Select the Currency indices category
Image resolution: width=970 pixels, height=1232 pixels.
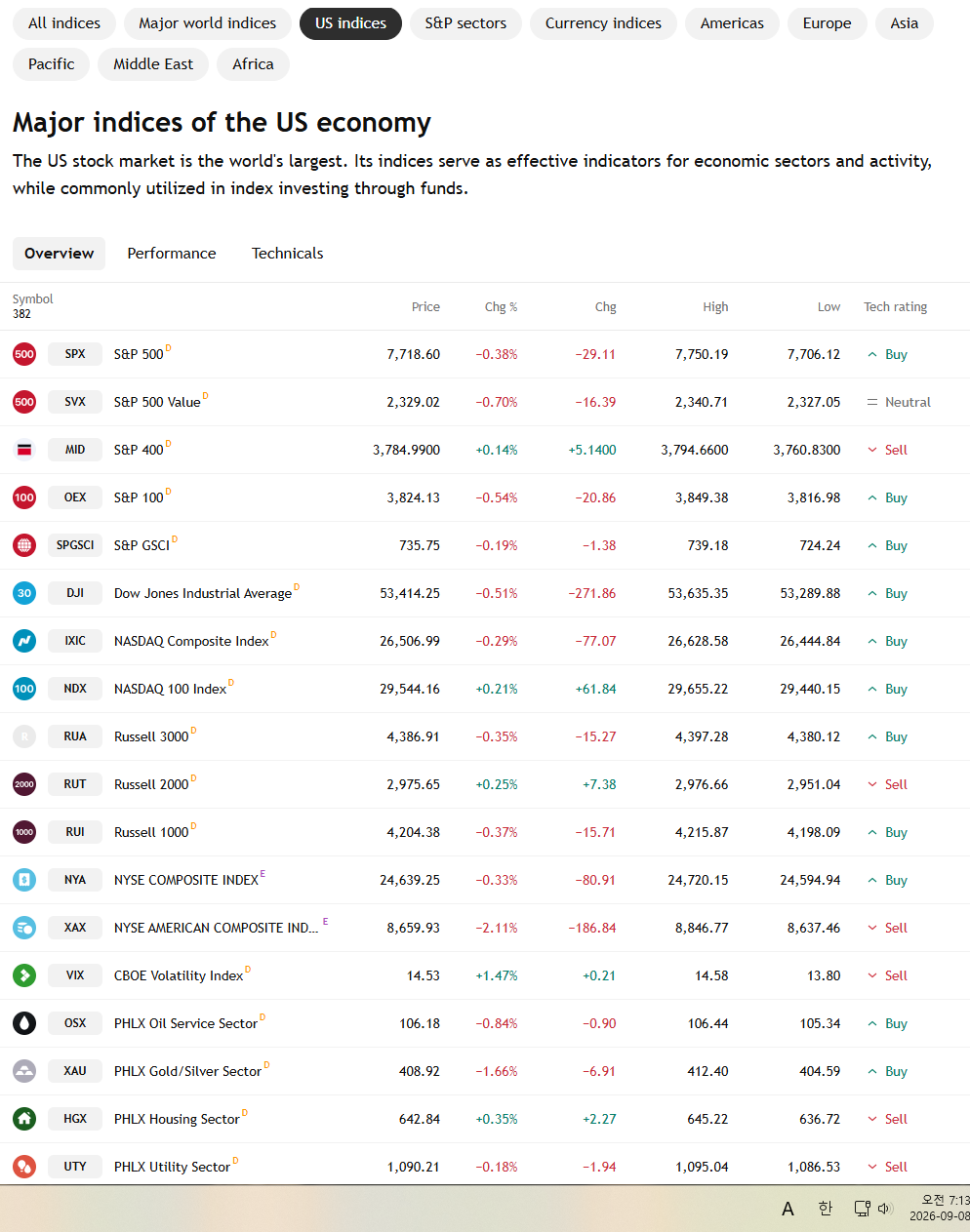(603, 23)
